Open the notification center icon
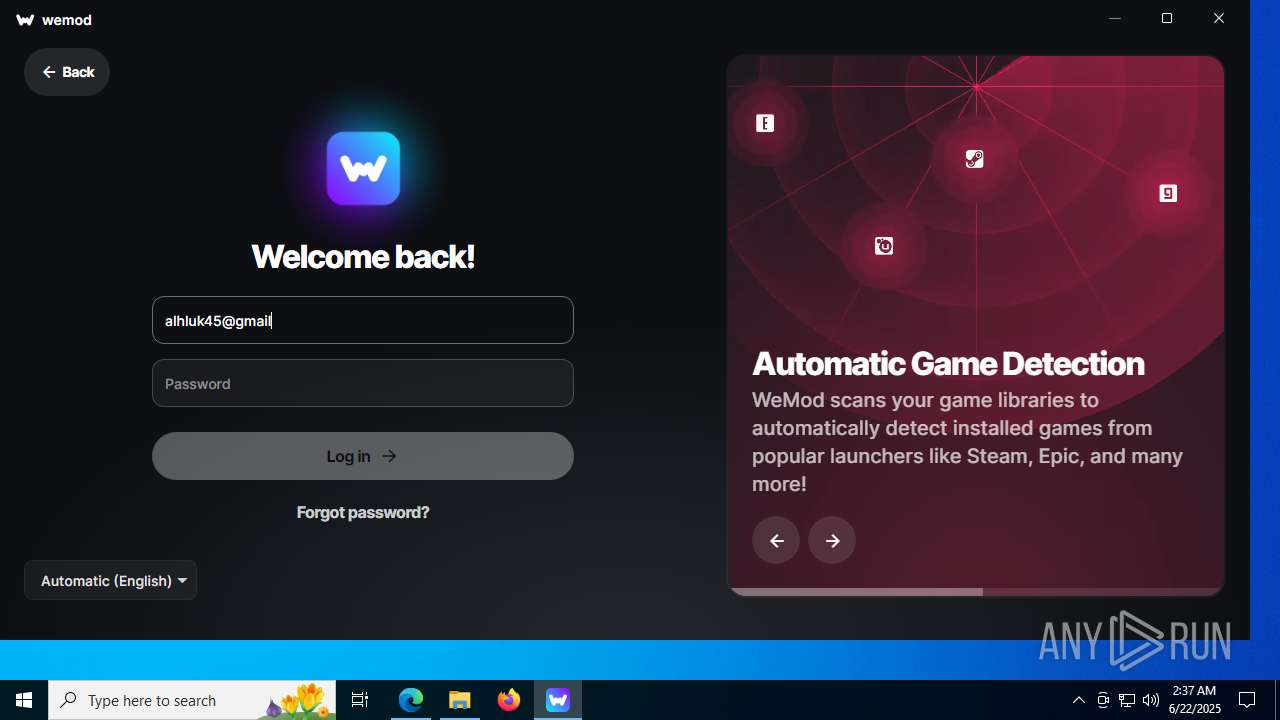 pyautogui.click(x=1247, y=700)
